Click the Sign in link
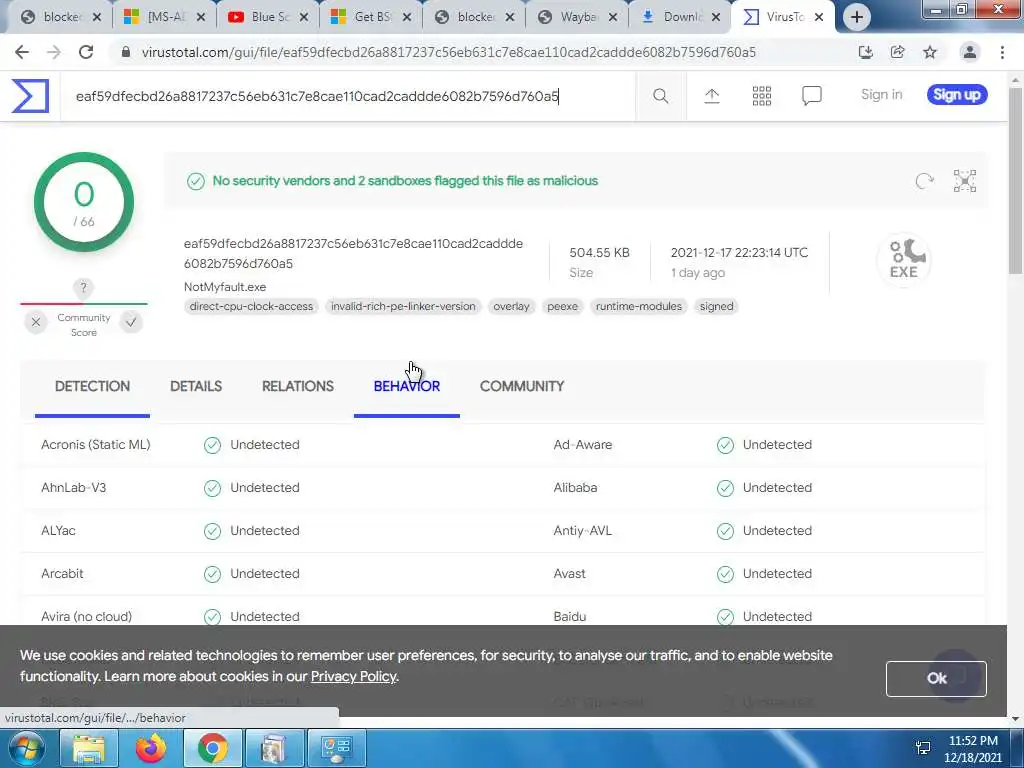The width and height of the screenshot is (1024, 768). click(882, 95)
